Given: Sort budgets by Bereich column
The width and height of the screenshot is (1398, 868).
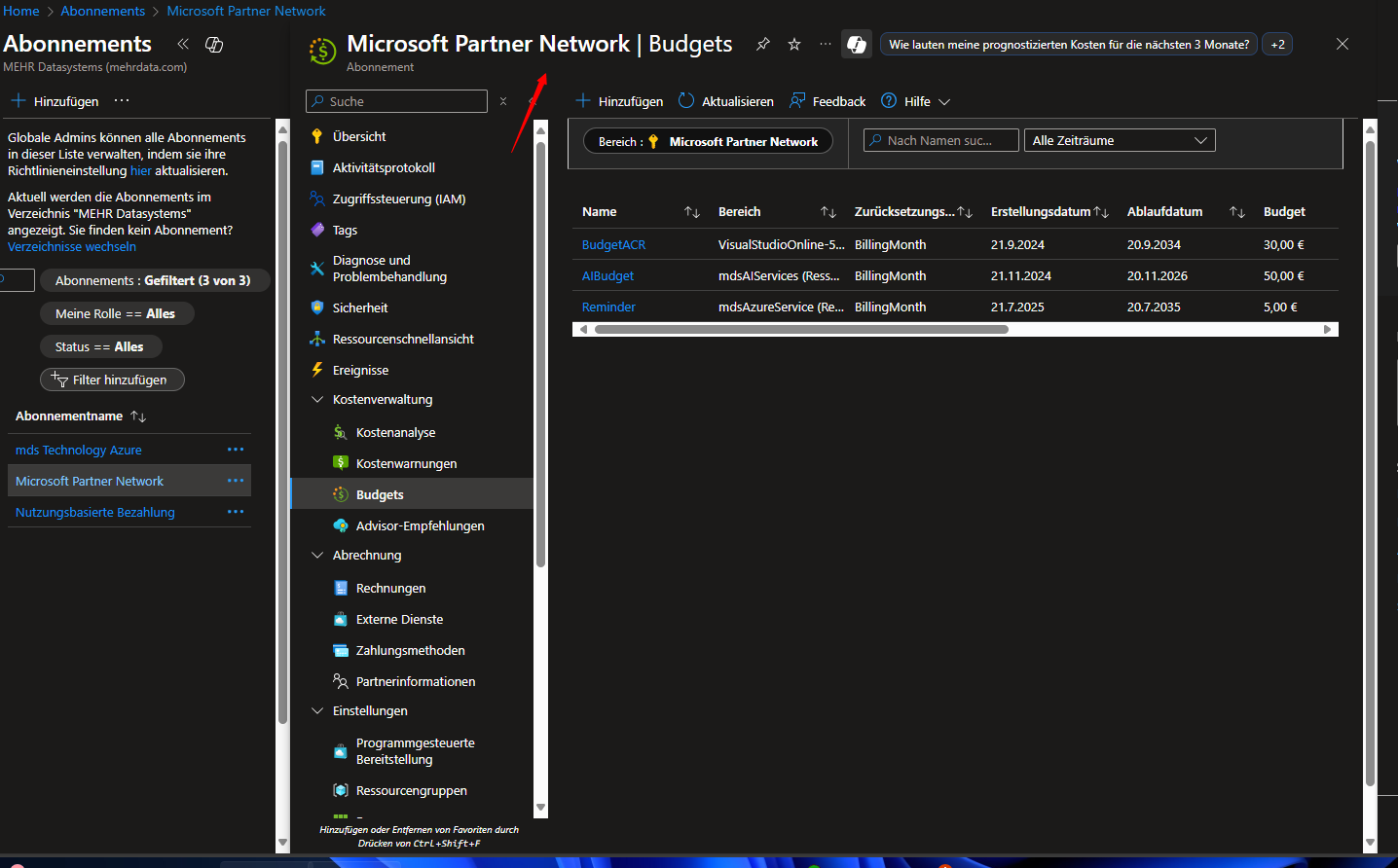Looking at the screenshot, I should point(828,212).
